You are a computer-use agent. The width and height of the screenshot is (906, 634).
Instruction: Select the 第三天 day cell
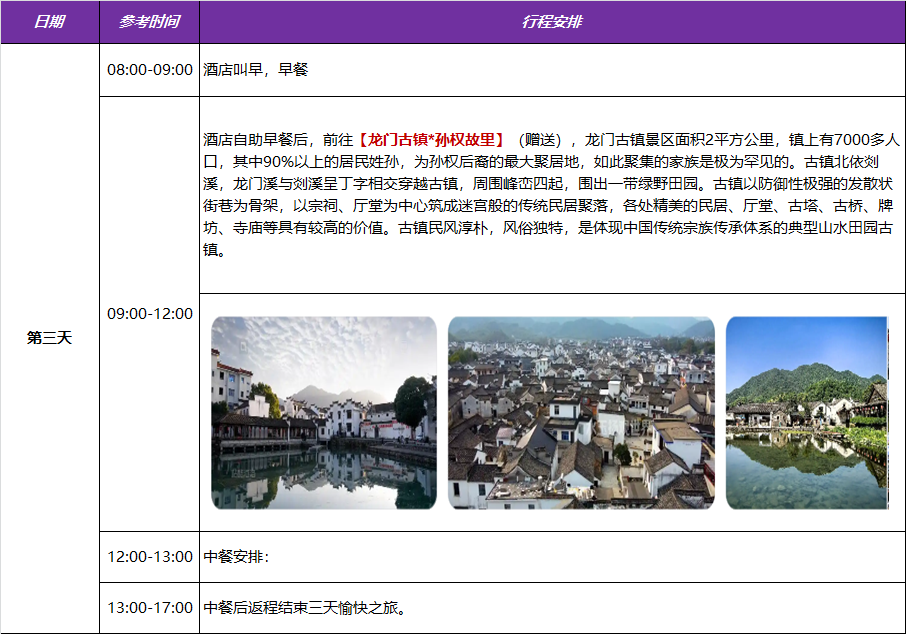point(49,338)
